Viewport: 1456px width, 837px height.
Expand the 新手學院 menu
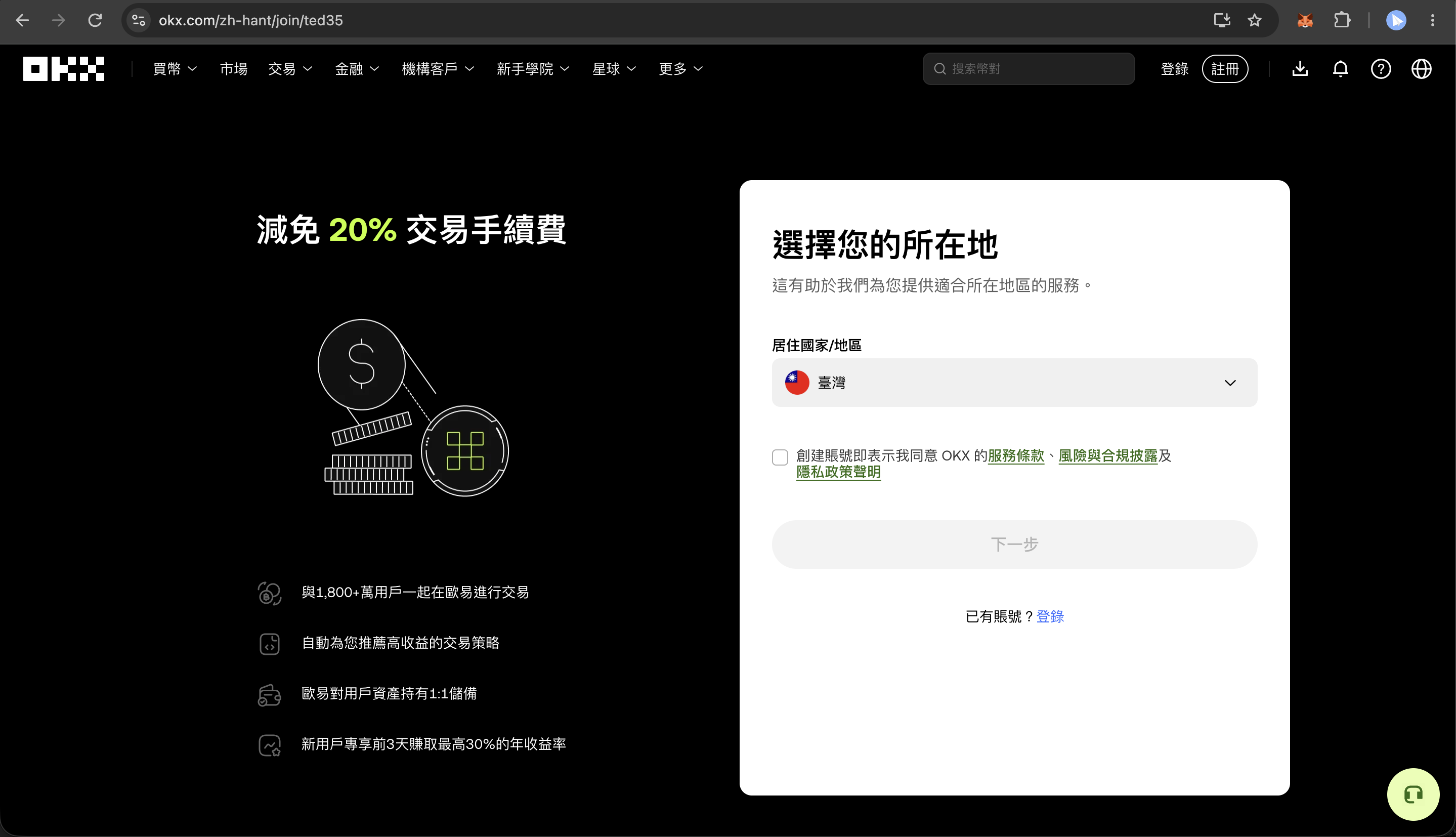tap(533, 69)
